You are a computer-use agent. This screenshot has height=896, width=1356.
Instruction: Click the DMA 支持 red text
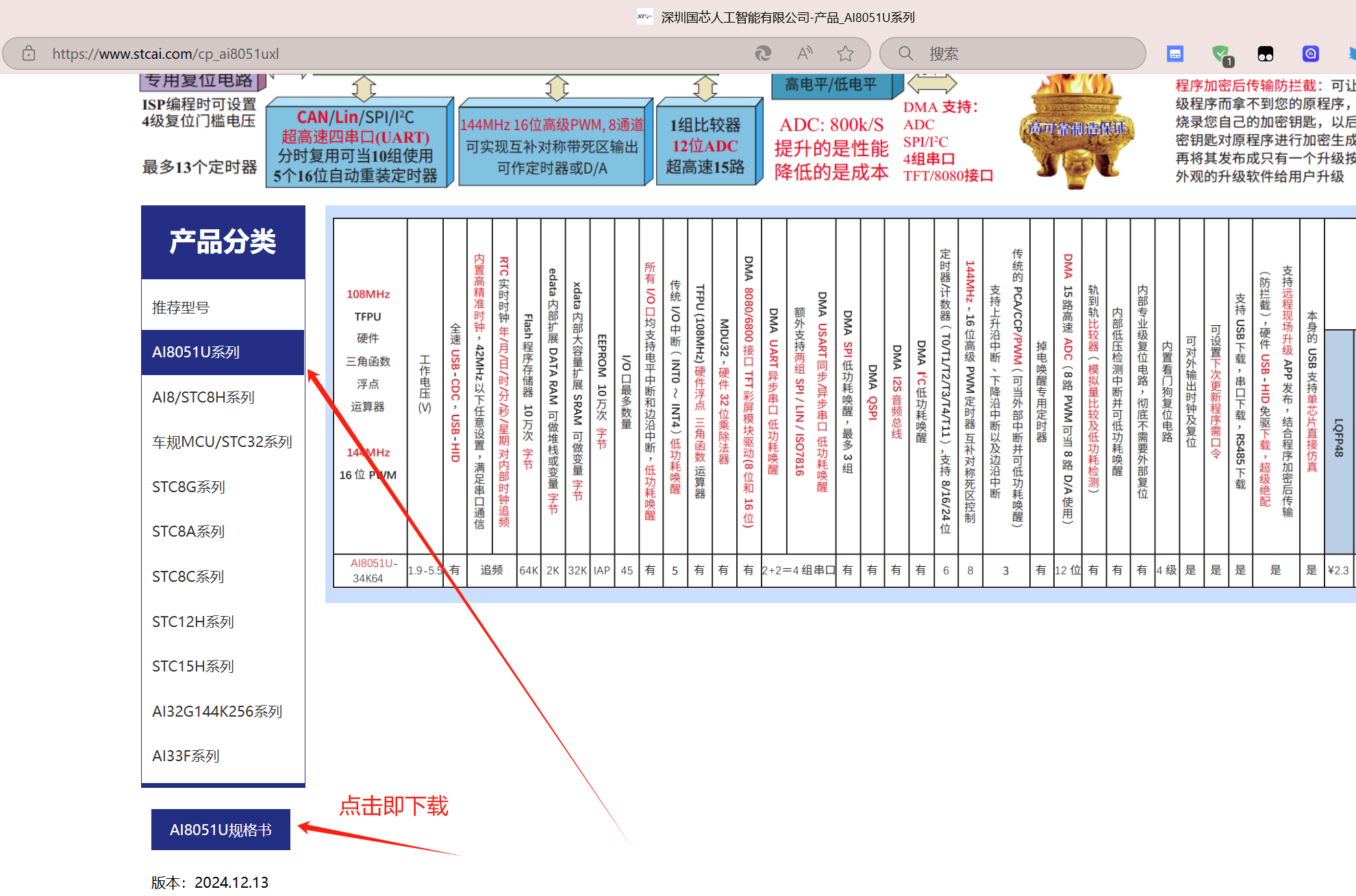coord(940,107)
